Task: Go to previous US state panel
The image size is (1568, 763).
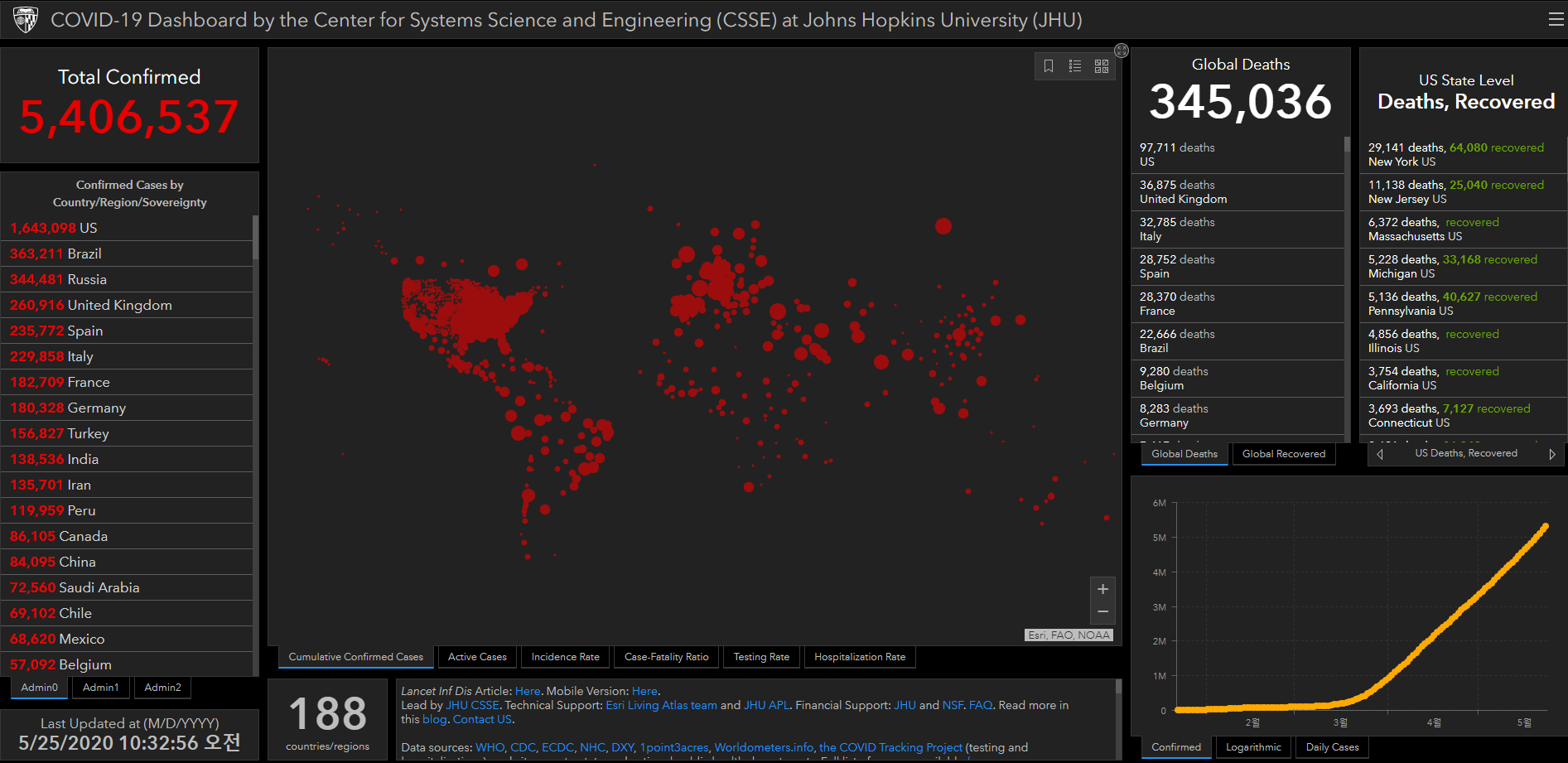Action: [1380, 454]
